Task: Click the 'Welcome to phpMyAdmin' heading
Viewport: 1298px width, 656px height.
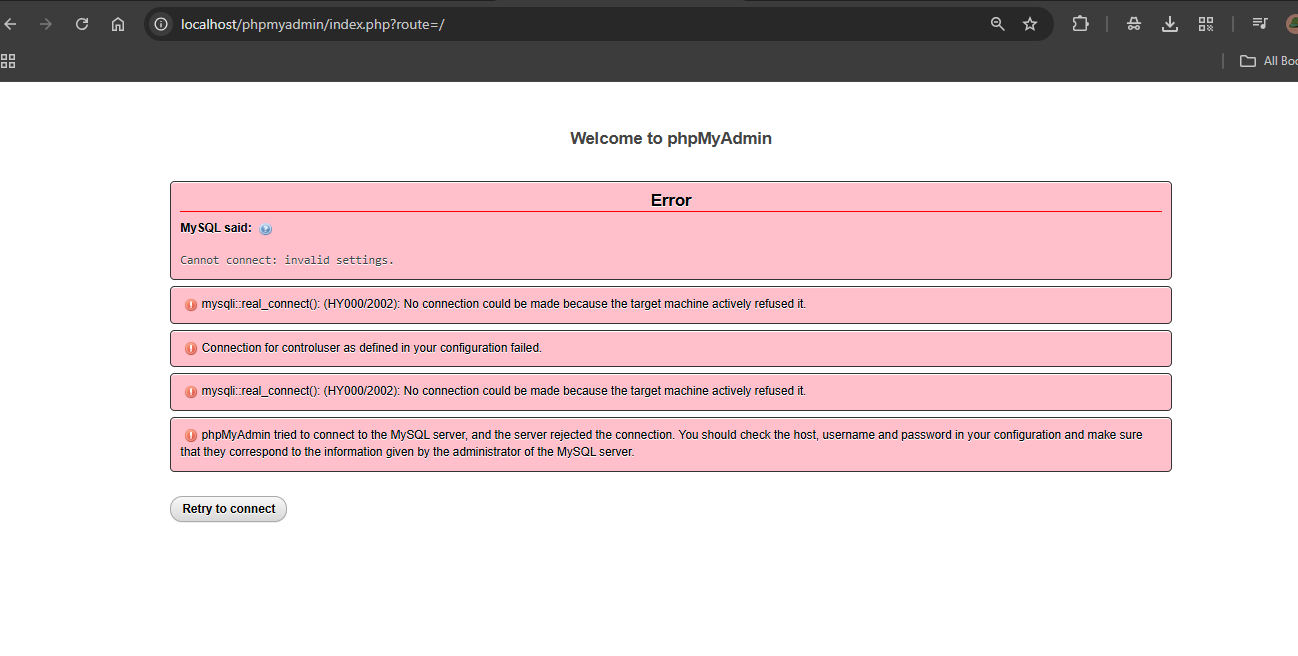Action: pos(671,138)
